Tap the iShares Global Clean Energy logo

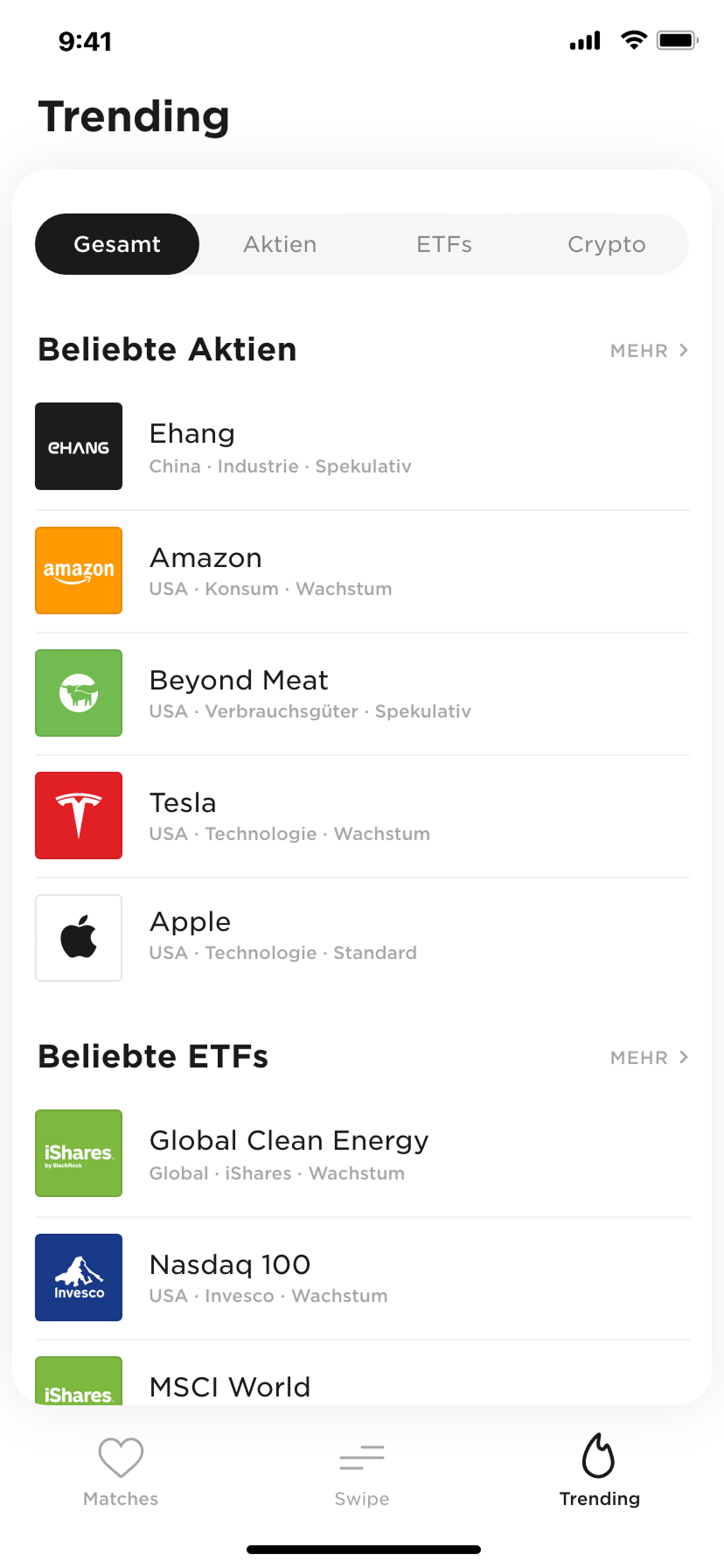(x=79, y=1153)
